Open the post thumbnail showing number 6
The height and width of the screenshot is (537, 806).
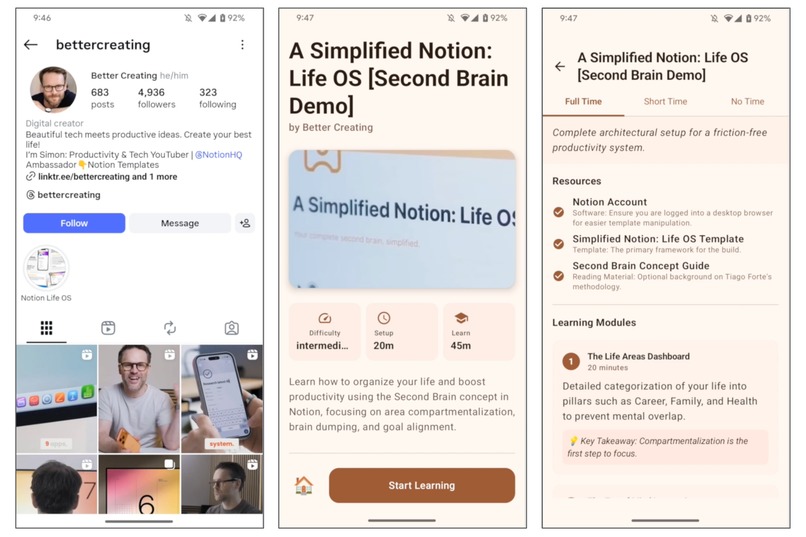coord(139,484)
